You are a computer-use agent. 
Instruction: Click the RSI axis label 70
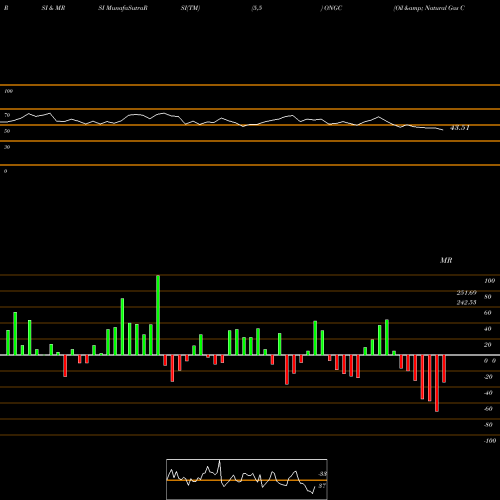click(x=7, y=115)
